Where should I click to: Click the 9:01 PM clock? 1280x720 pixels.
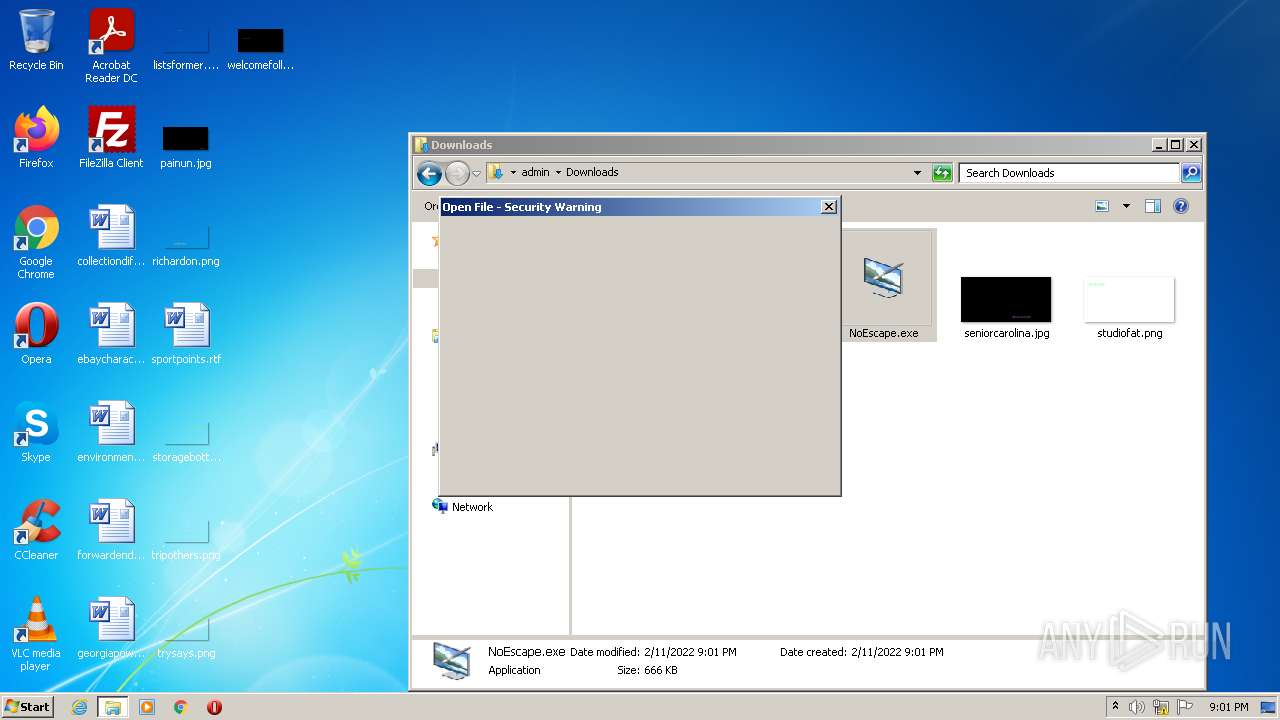1228,707
